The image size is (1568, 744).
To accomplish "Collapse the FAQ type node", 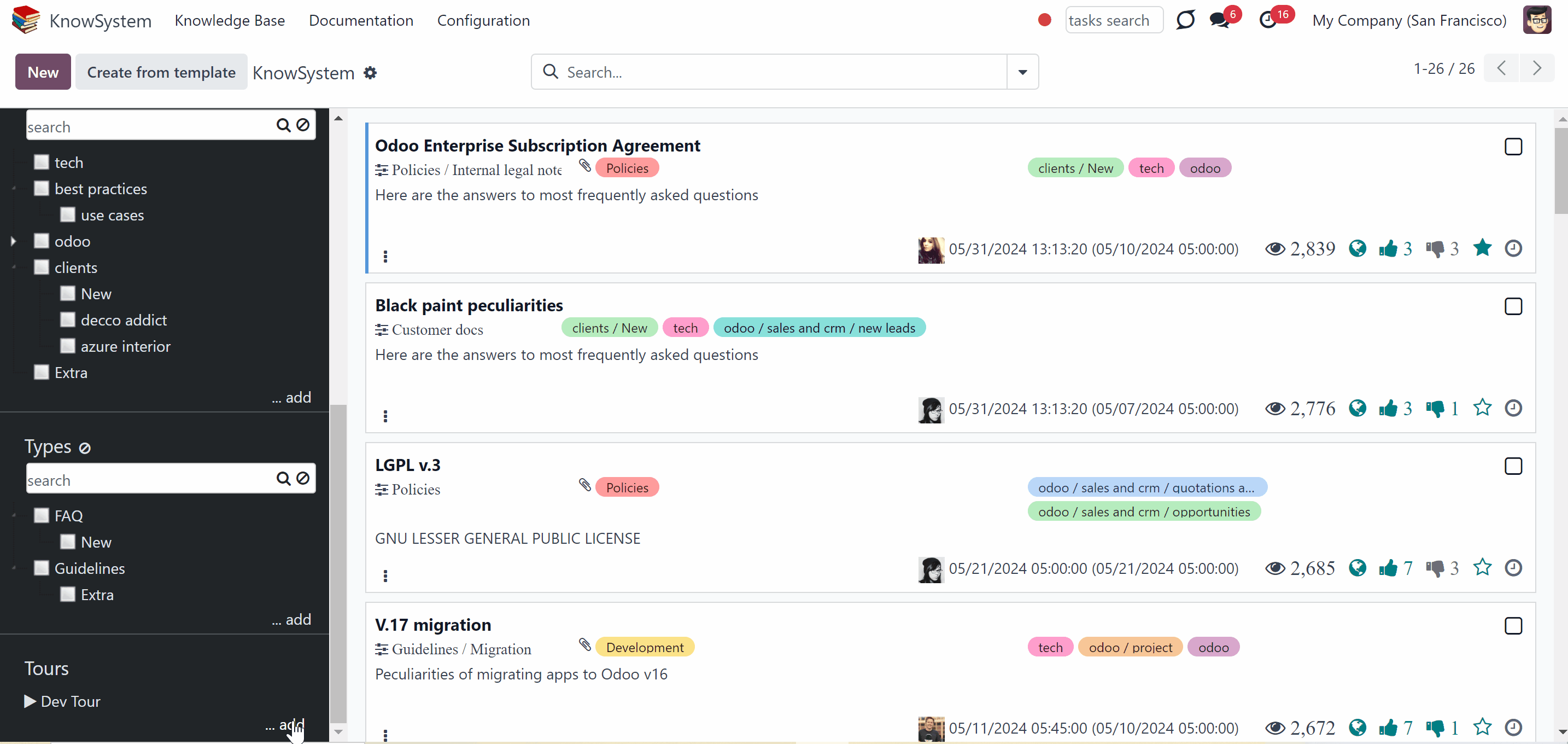I will click(x=13, y=516).
